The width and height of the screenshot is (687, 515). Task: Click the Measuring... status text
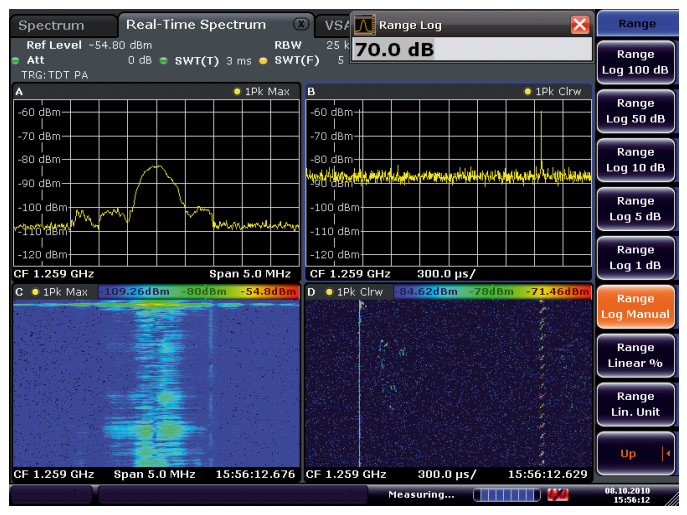pos(421,495)
